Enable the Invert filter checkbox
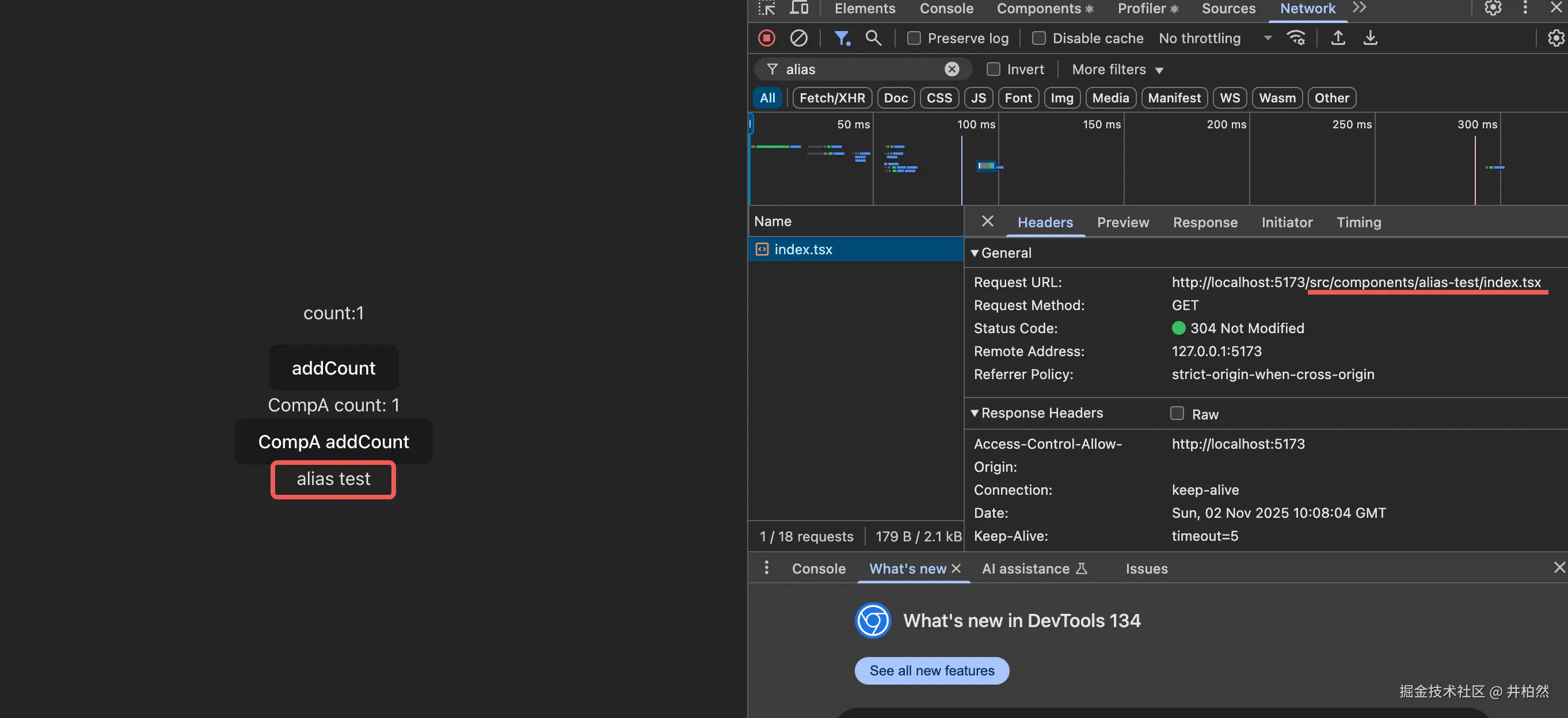1568x718 pixels. [993, 70]
